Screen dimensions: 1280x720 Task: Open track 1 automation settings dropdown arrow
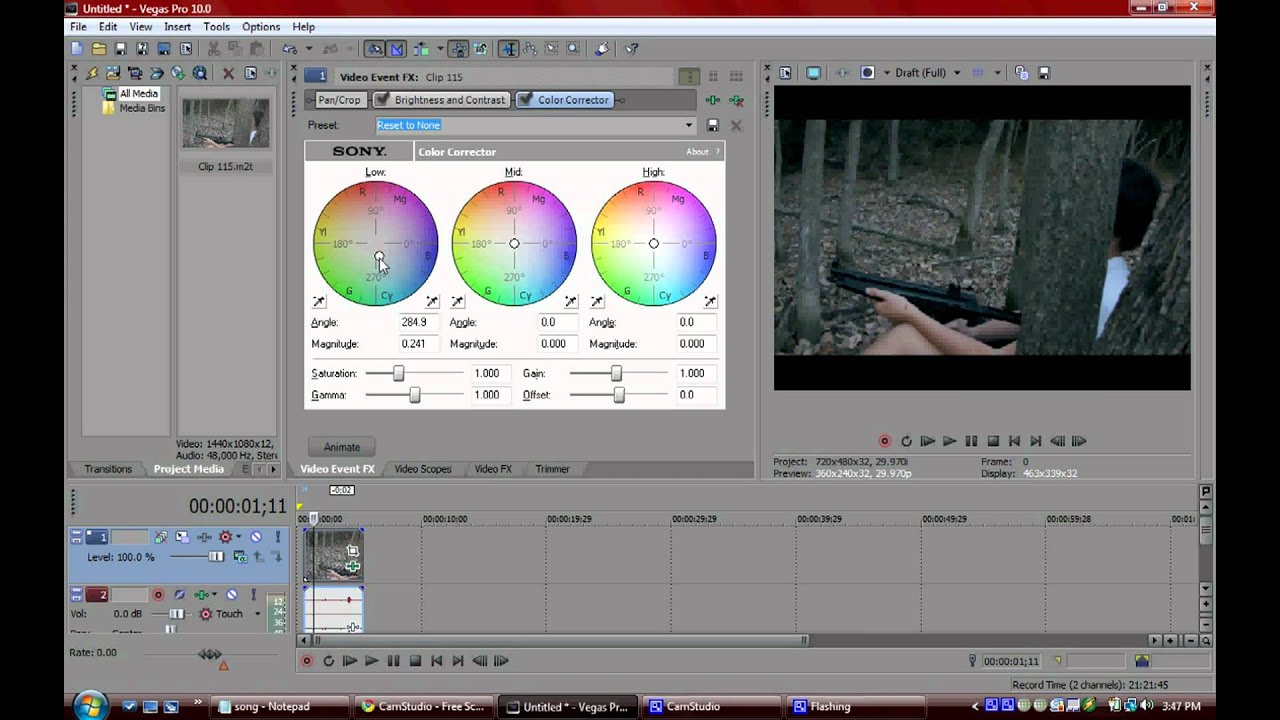coord(238,537)
